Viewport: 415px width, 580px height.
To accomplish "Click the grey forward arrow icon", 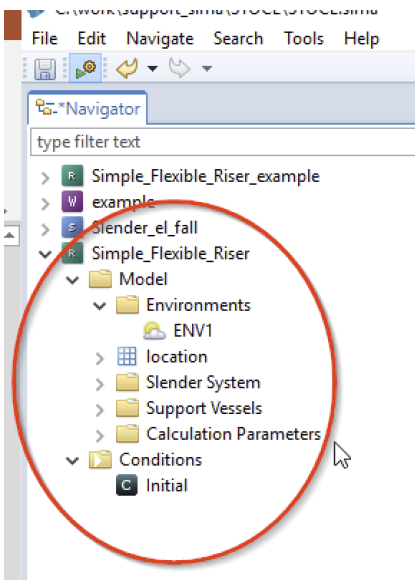I will point(179,68).
